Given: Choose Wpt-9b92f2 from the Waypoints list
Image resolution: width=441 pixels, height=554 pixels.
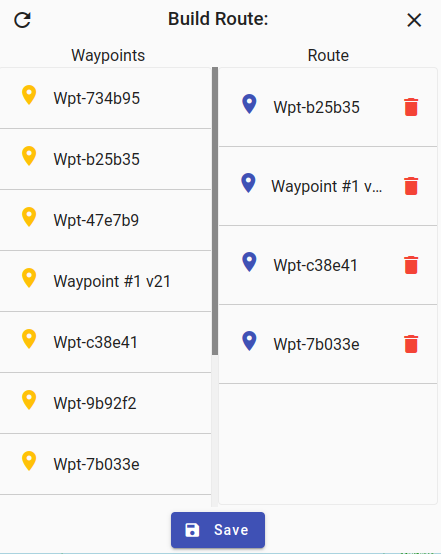Looking at the screenshot, I should pyautogui.click(x=105, y=403).
